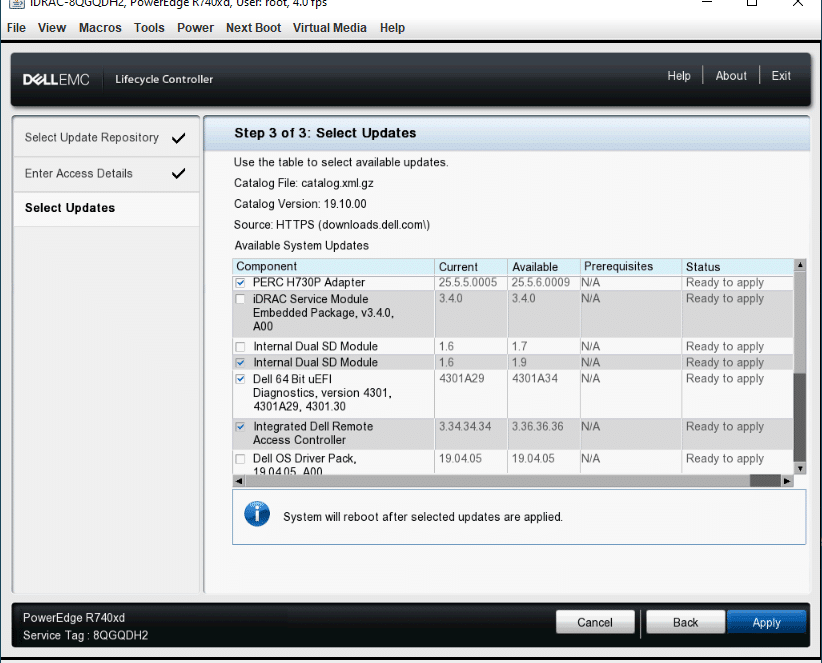Click the Prerequisites column header
This screenshot has width=822, height=663.
tap(631, 267)
